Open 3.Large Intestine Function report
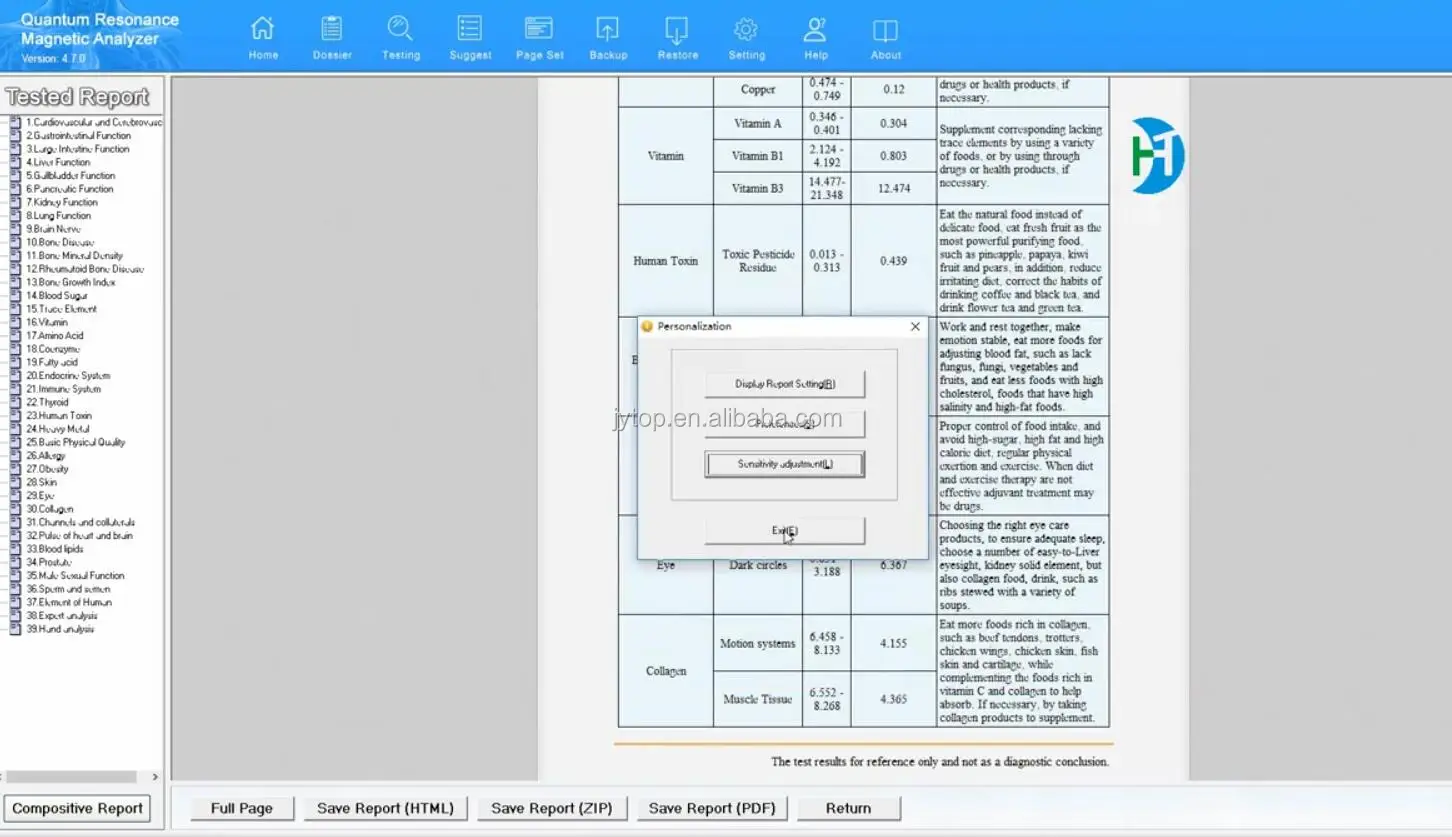1452x837 pixels. (x=77, y=149)
